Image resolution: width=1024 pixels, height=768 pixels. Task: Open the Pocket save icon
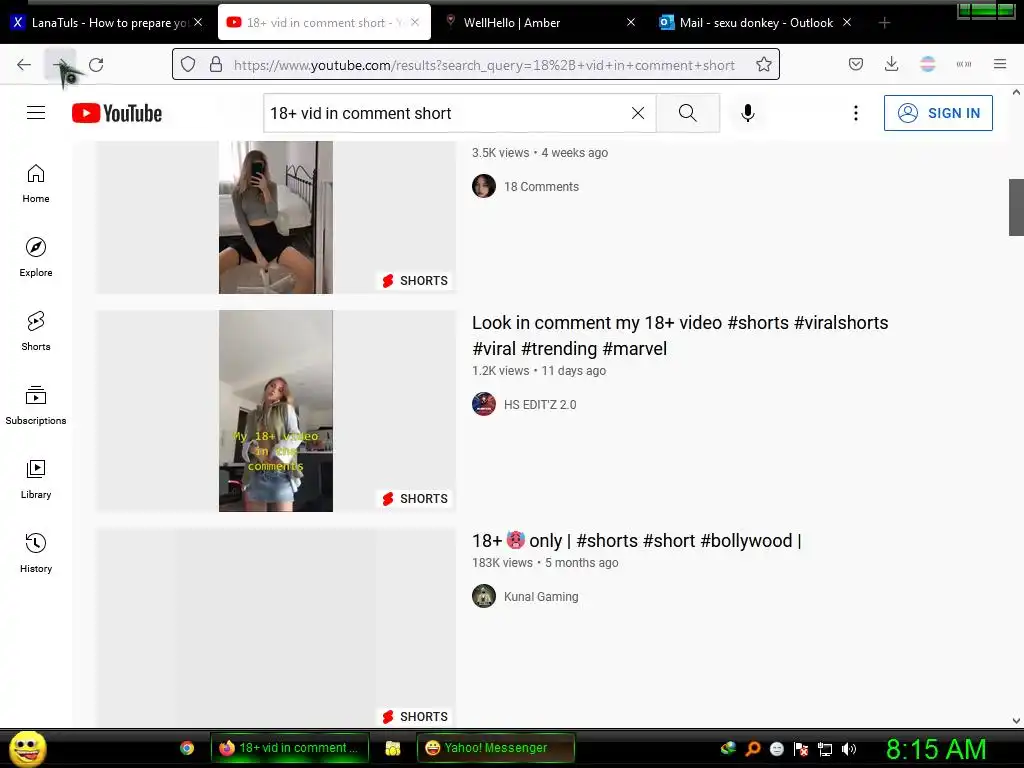[x=856, y=64]
